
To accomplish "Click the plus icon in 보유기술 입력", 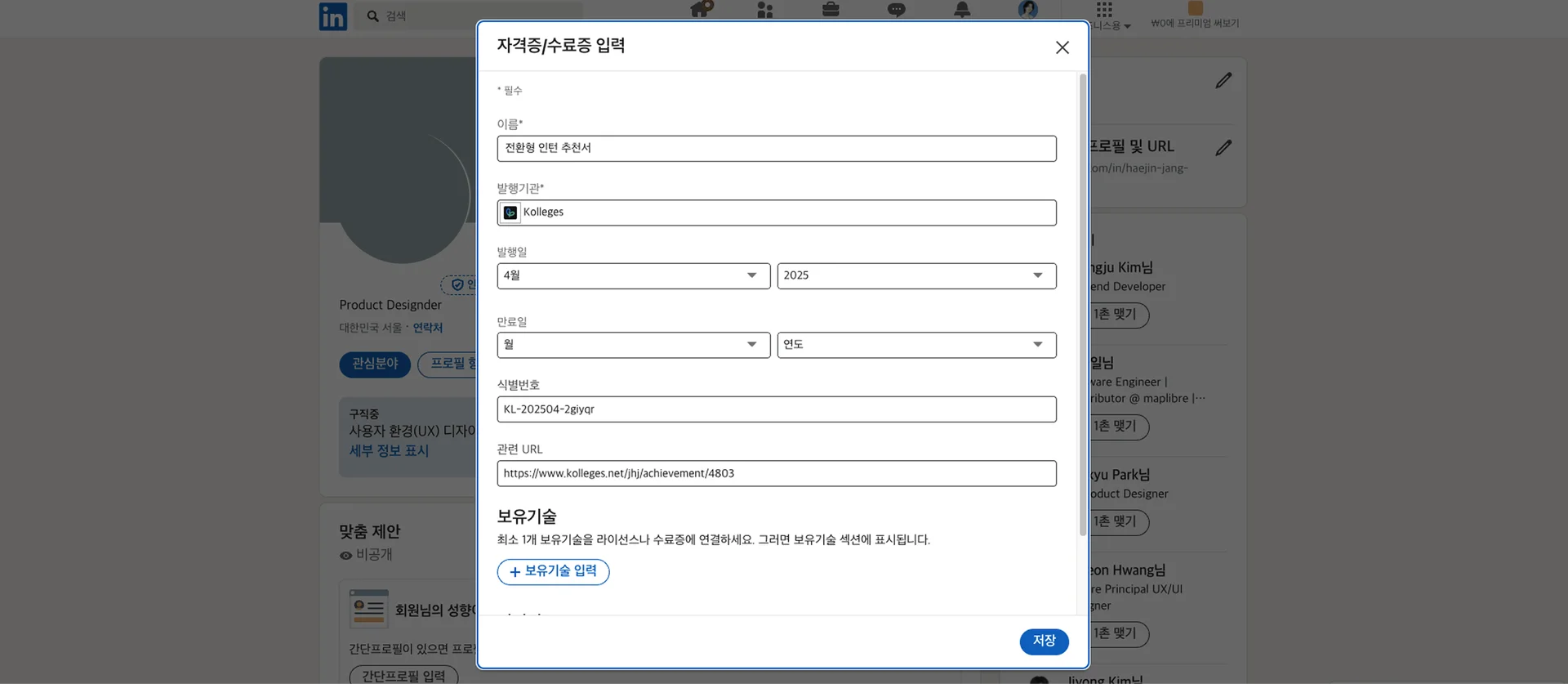I will 514,572.
